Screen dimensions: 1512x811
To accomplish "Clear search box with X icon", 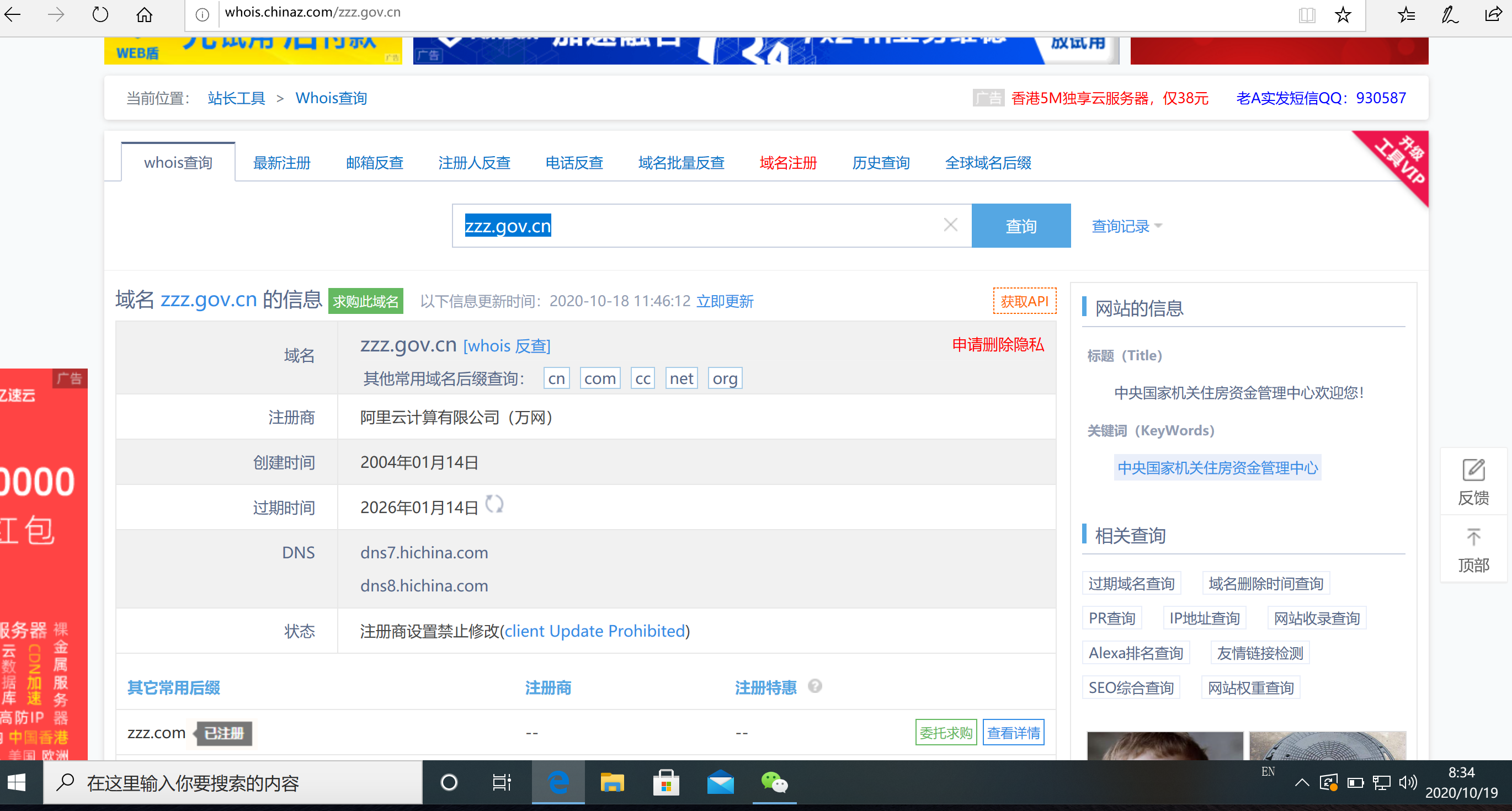I will (950, 225).
